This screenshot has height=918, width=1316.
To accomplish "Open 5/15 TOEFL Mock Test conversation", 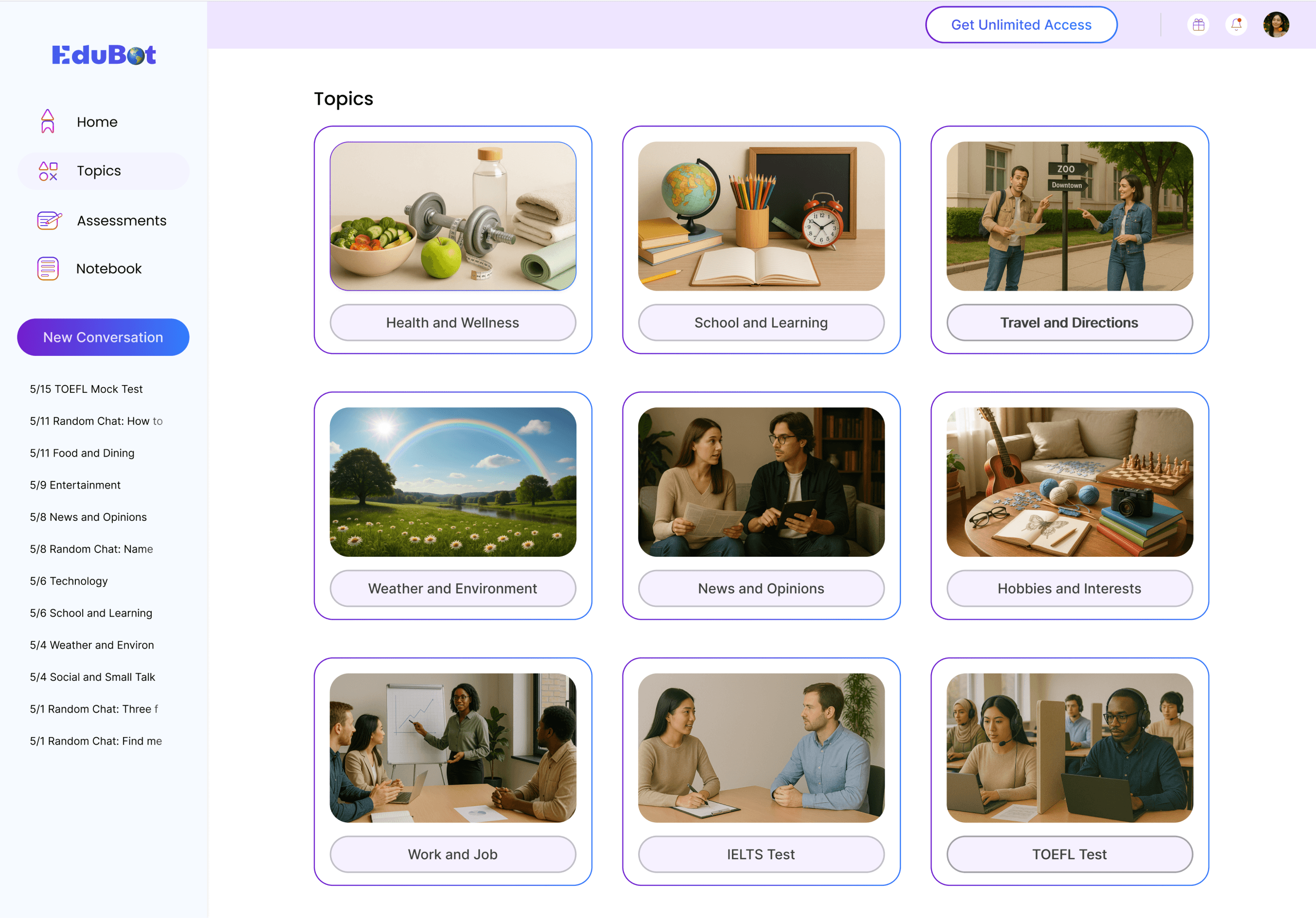I will coord(86,389).
